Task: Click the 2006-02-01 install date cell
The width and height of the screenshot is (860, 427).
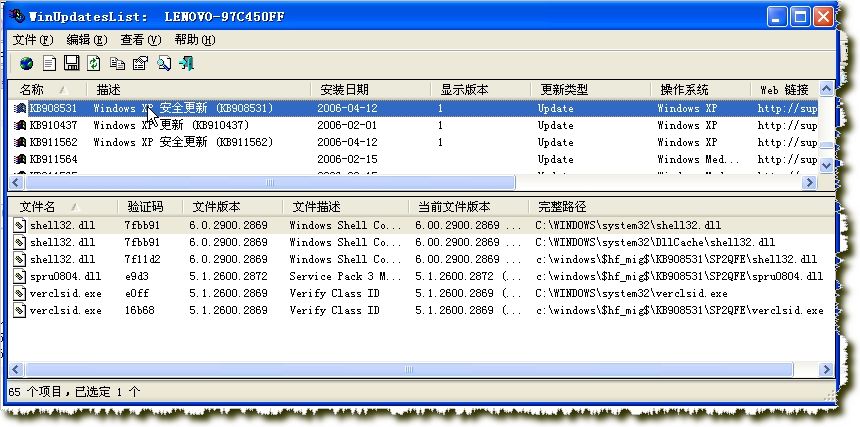Action: coord(347,126)
